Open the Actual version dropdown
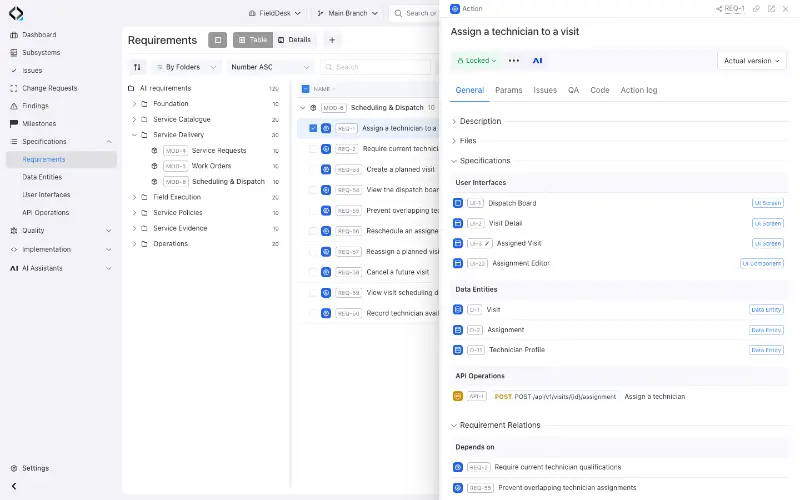 point(752,61)
